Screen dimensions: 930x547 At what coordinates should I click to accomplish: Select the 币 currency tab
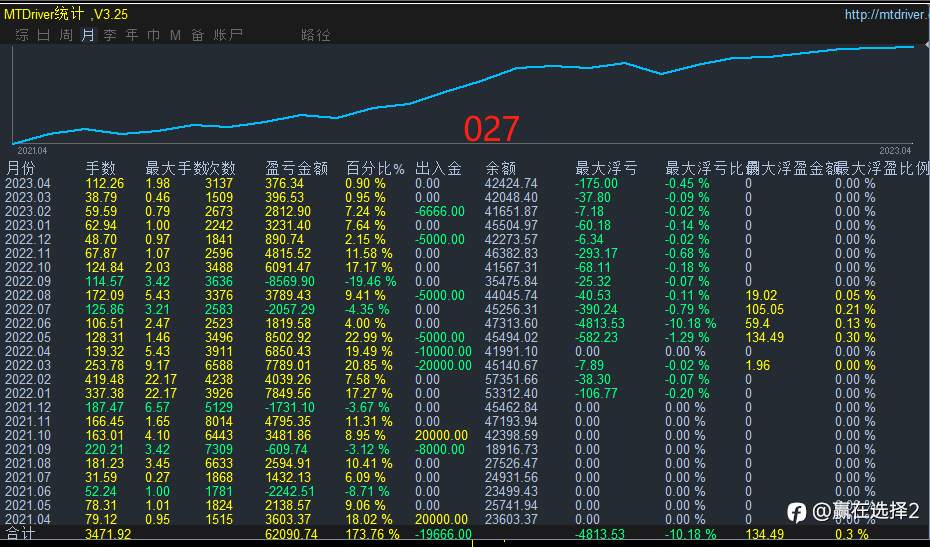[x=153, y=35]
